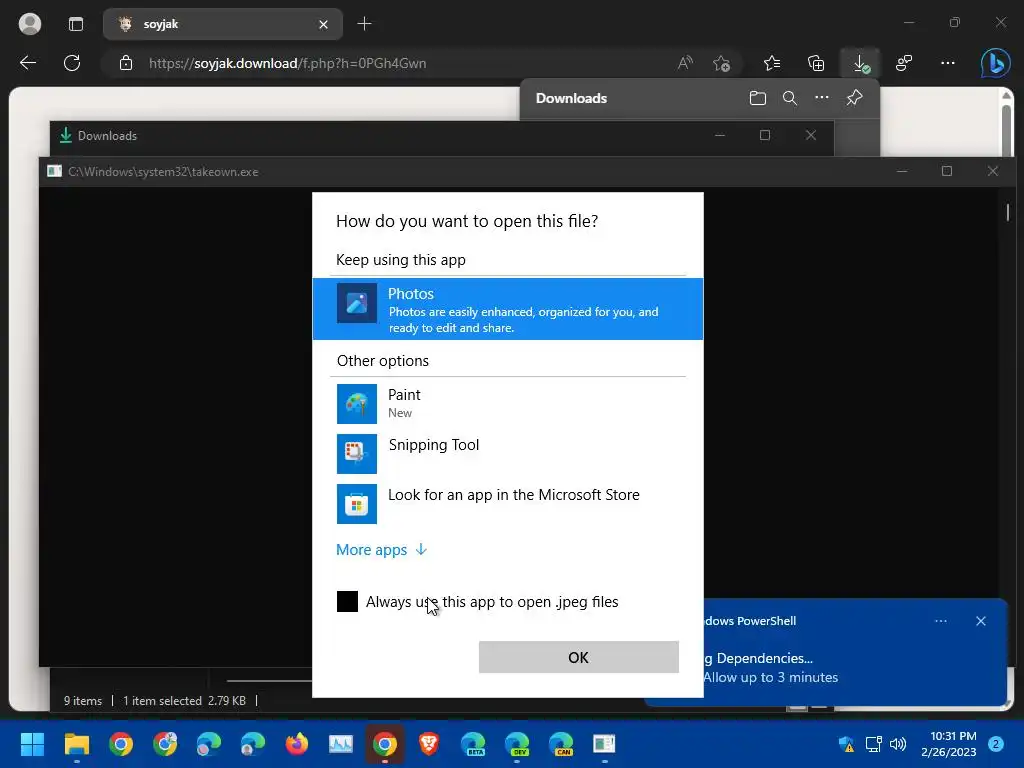
Task: Launch Firefox from the taskbar
Action: [x=296, y=744]
